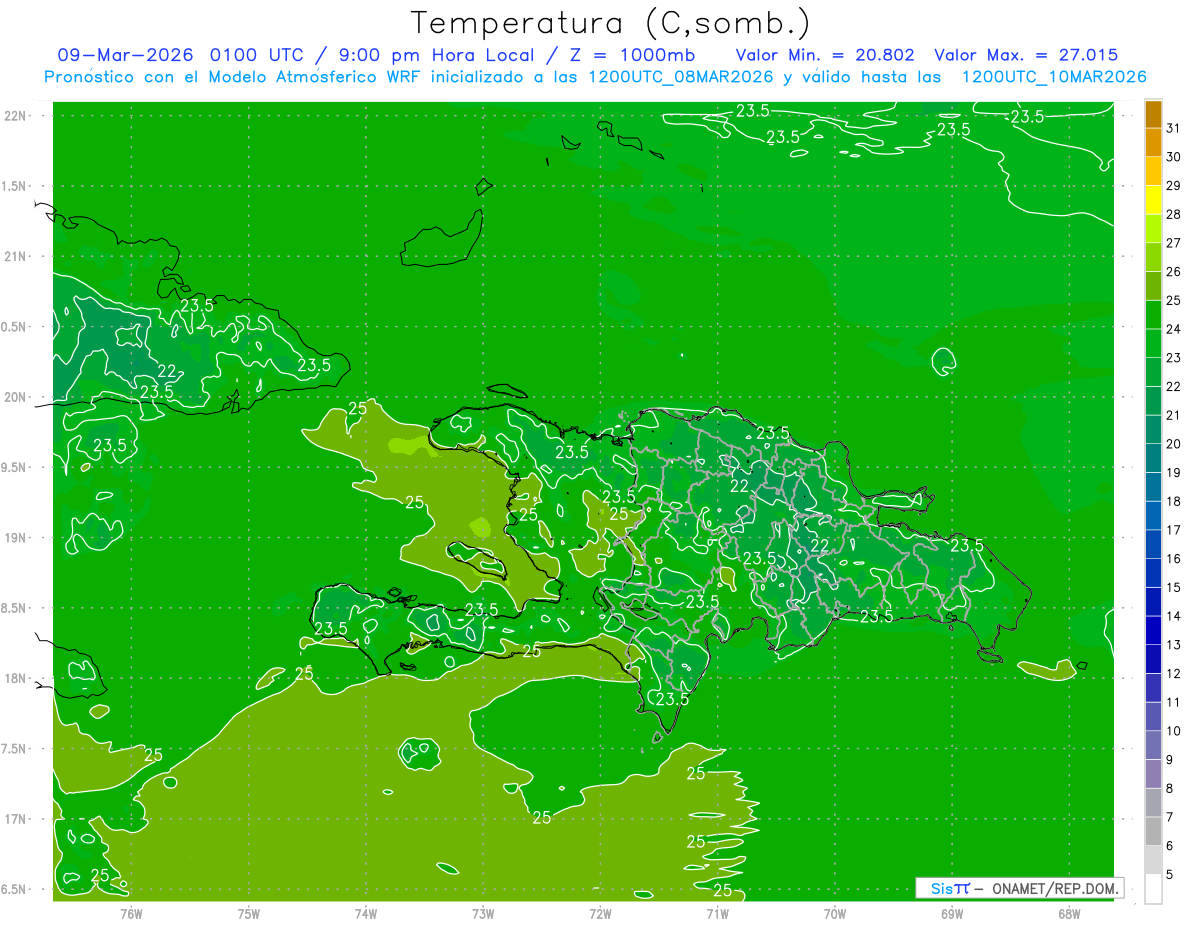The height and width of the screenshot is (927, 1200).
Task: Click the '5' legend value
Action: pos(1170,875)
